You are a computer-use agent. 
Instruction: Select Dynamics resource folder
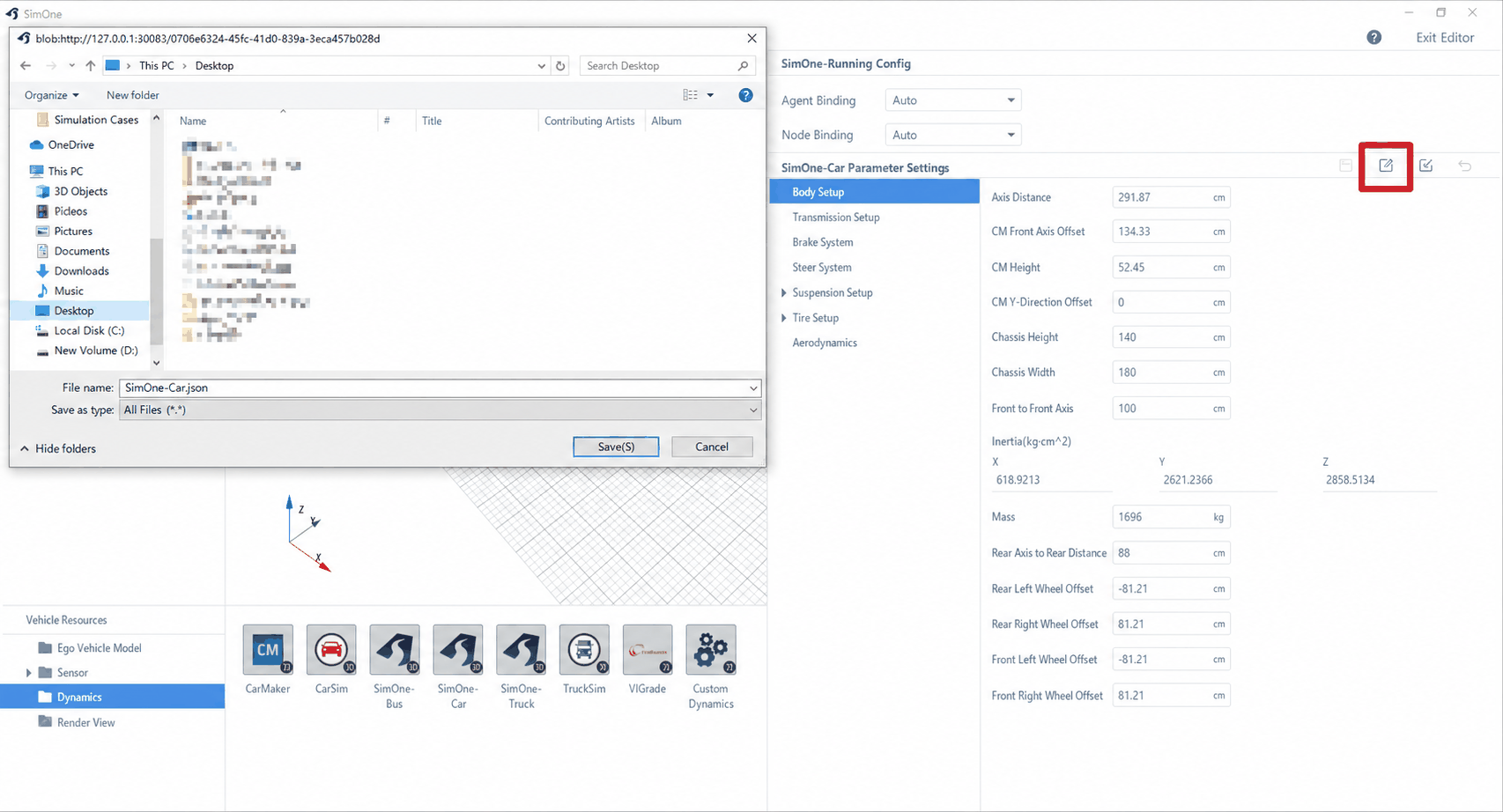coord(112,697)
